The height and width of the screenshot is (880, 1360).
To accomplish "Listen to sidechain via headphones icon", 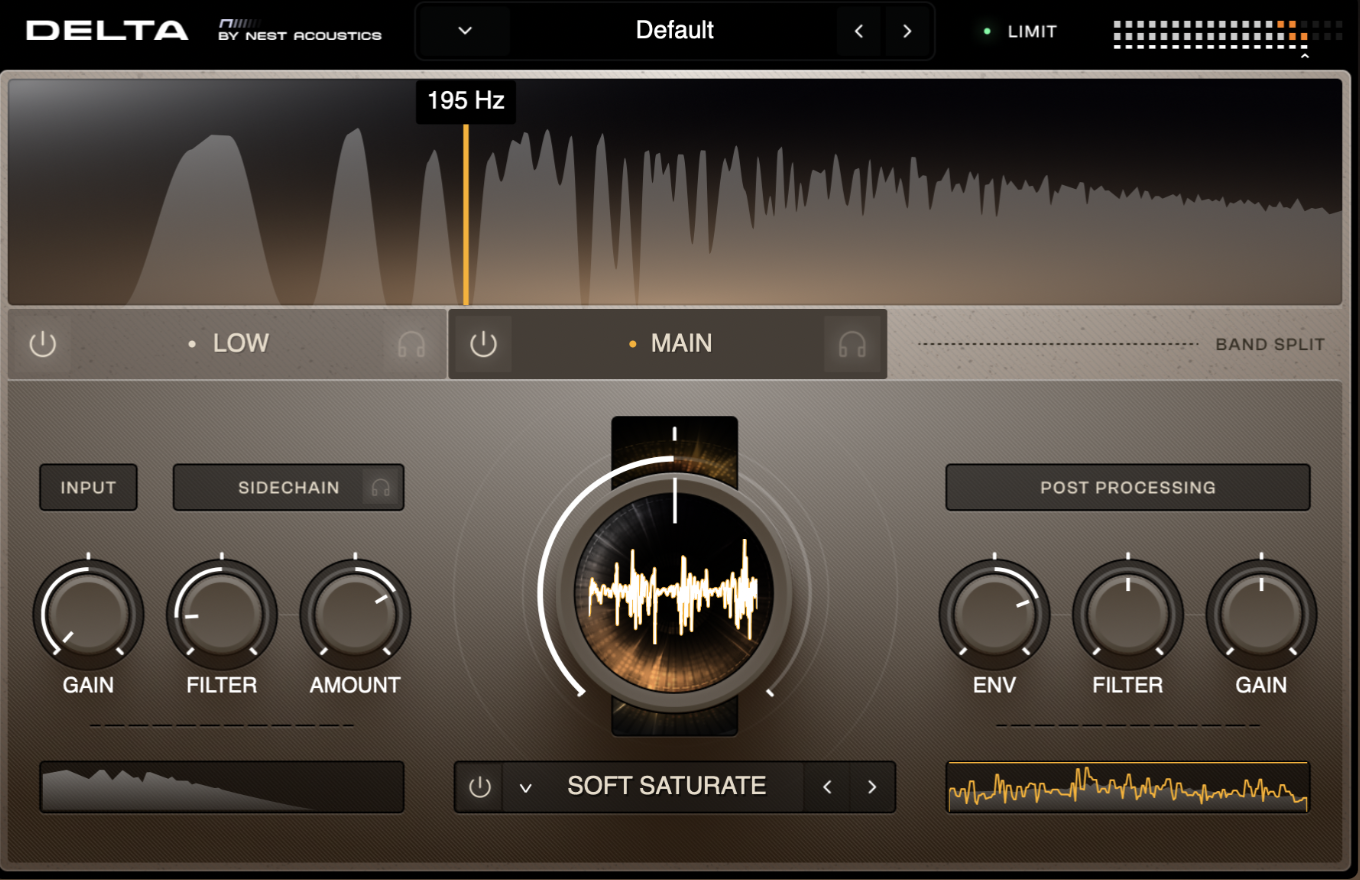I will click(x=381, y=488).
